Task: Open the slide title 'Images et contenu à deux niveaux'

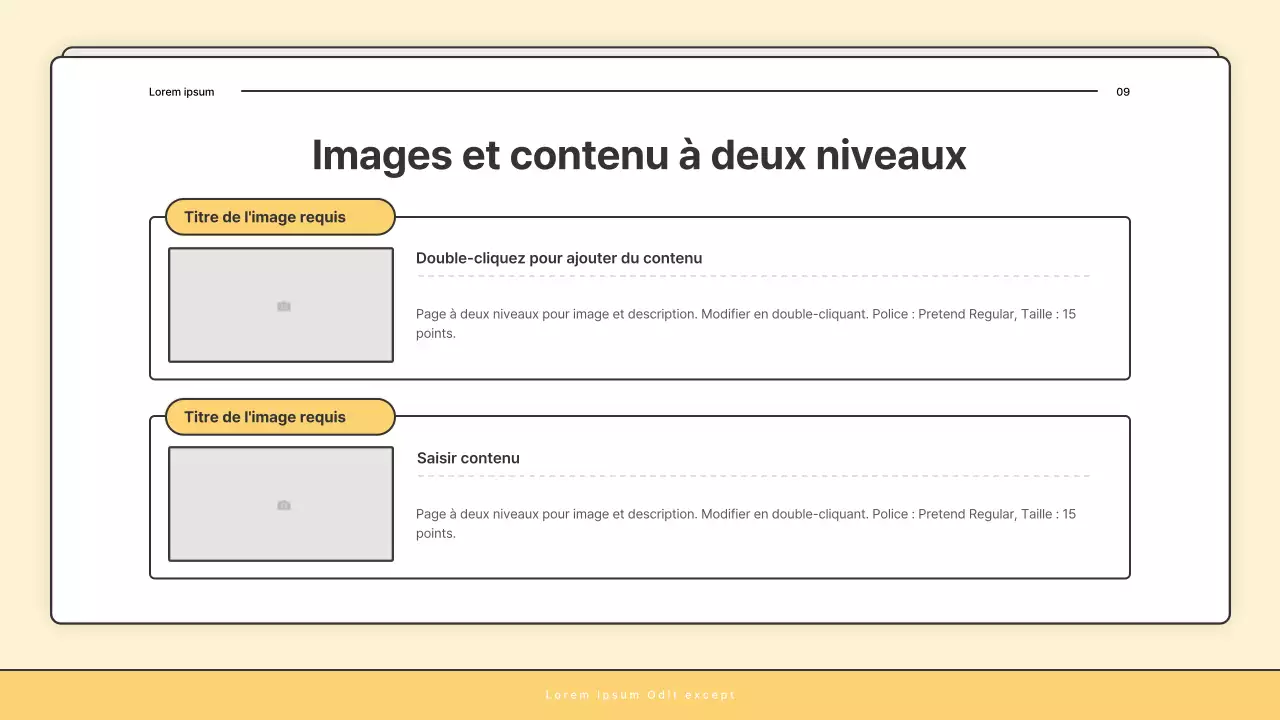Action: (x=639, y=155)
